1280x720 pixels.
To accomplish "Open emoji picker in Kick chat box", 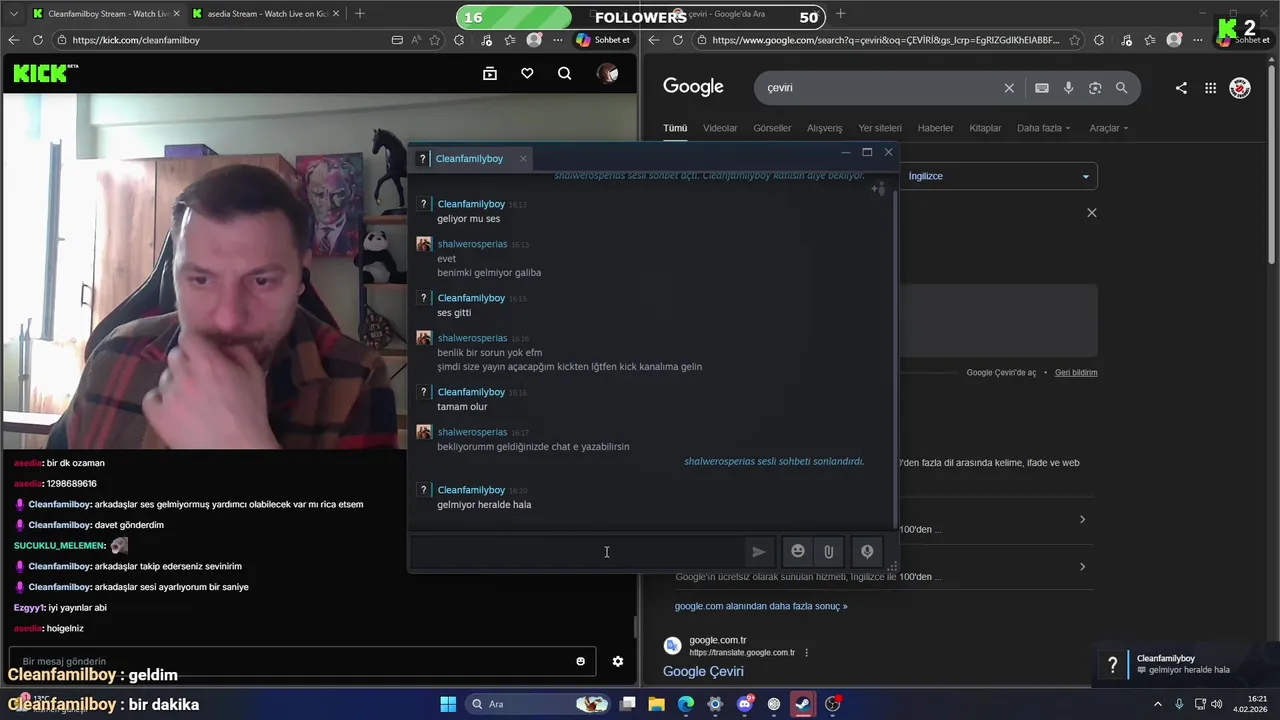I will pyautogui.click(x=580, y=661).
